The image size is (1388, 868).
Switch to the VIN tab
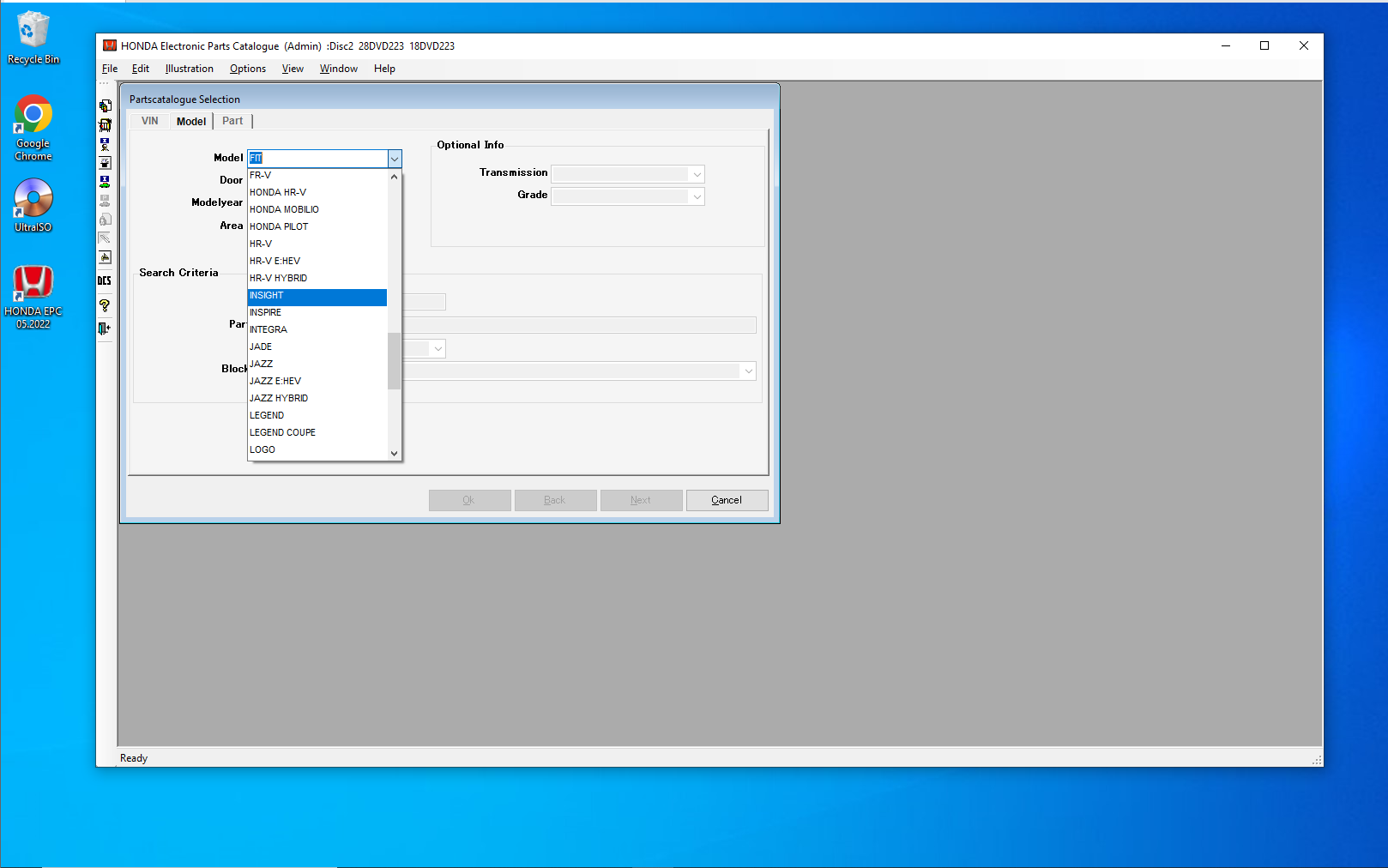pos(150,121)
